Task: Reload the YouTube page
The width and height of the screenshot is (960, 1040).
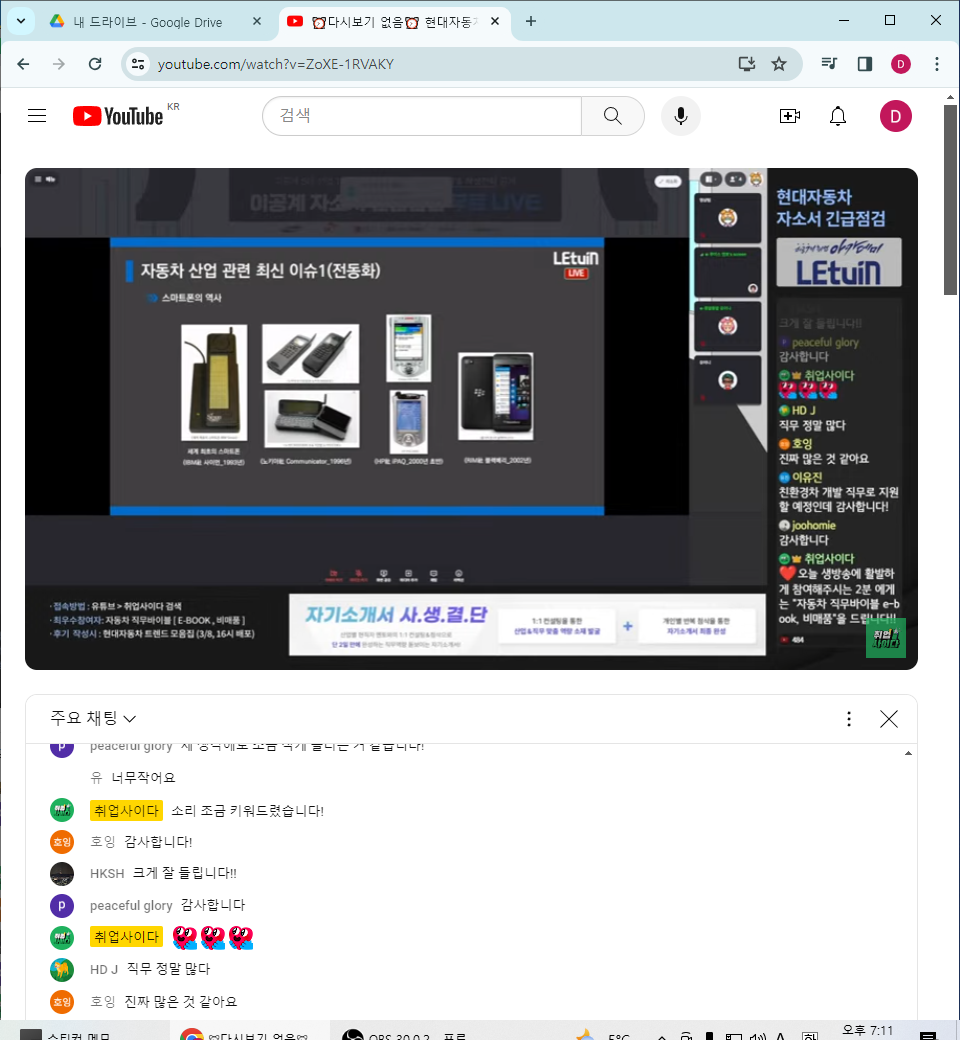Action: (95, 64)
